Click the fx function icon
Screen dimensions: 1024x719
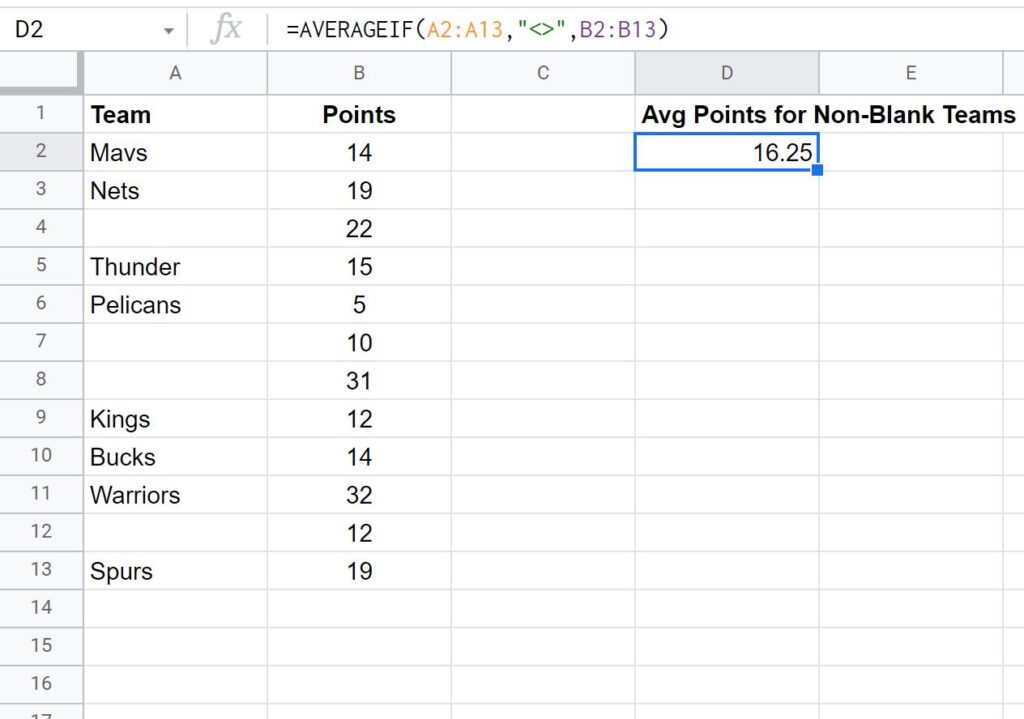[x=226, y=29]
